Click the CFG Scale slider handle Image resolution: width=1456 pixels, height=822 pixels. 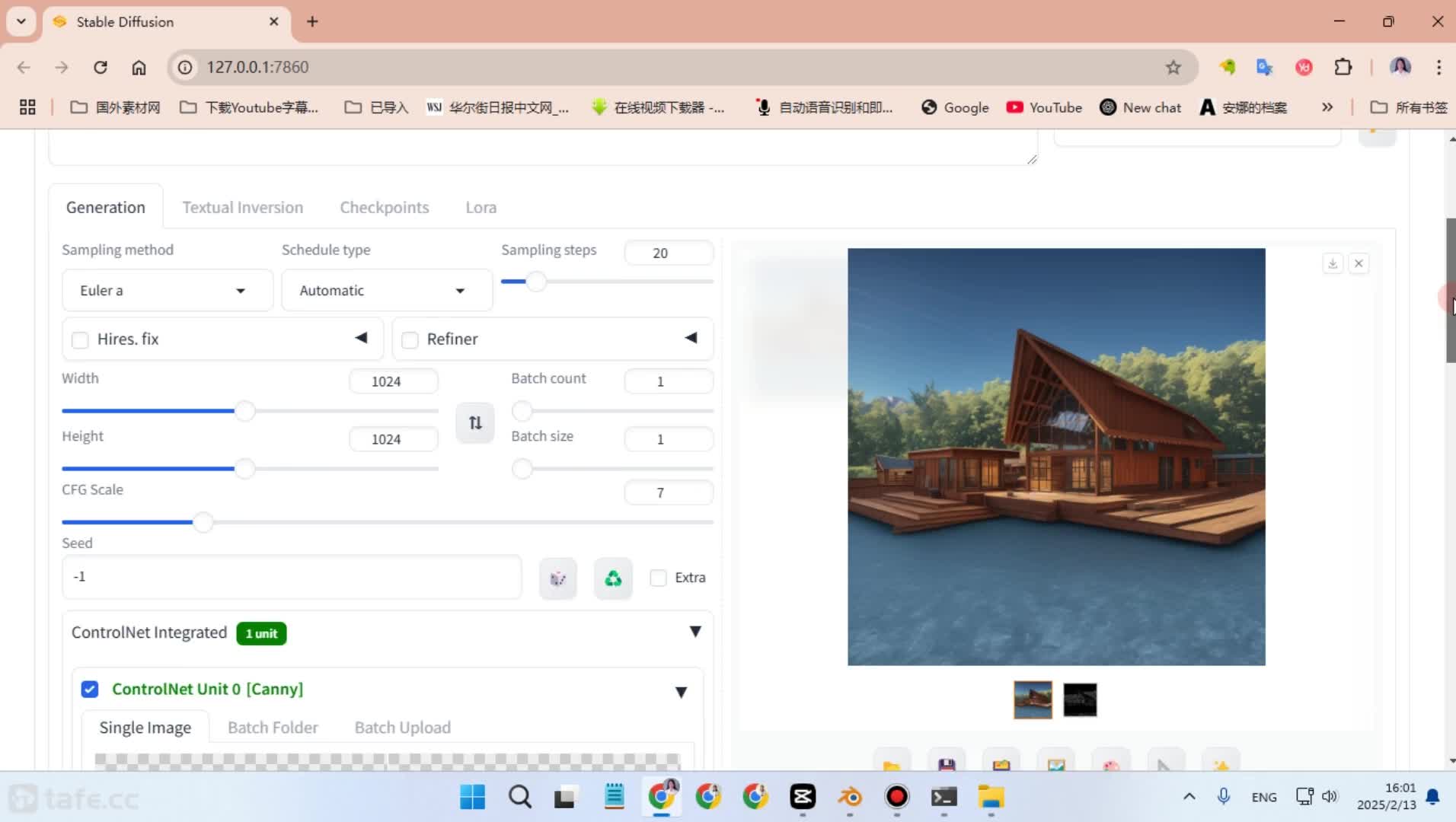(203, 523)
